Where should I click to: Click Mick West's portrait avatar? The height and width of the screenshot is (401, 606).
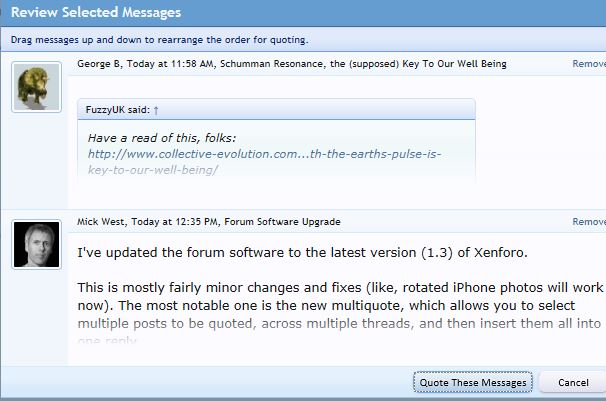point(37,244)
